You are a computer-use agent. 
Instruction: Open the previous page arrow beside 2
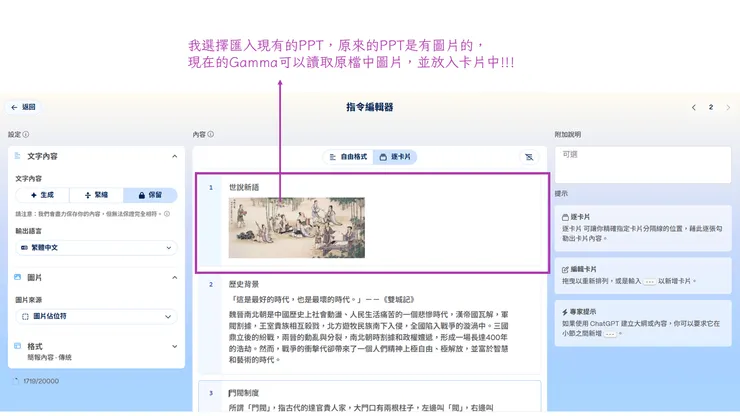pos(694,108)
